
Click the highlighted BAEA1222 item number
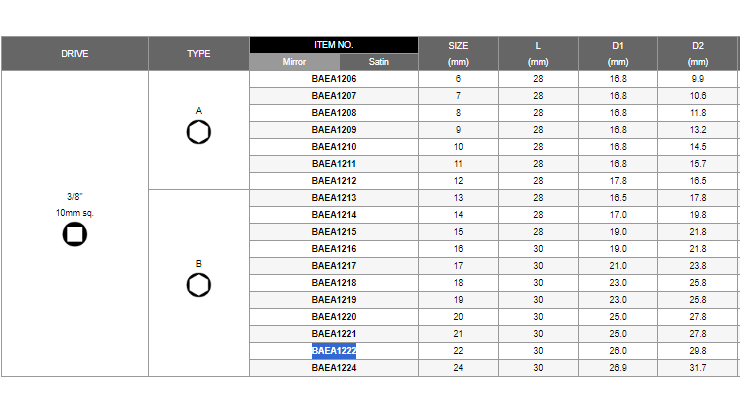click(334, 351)
